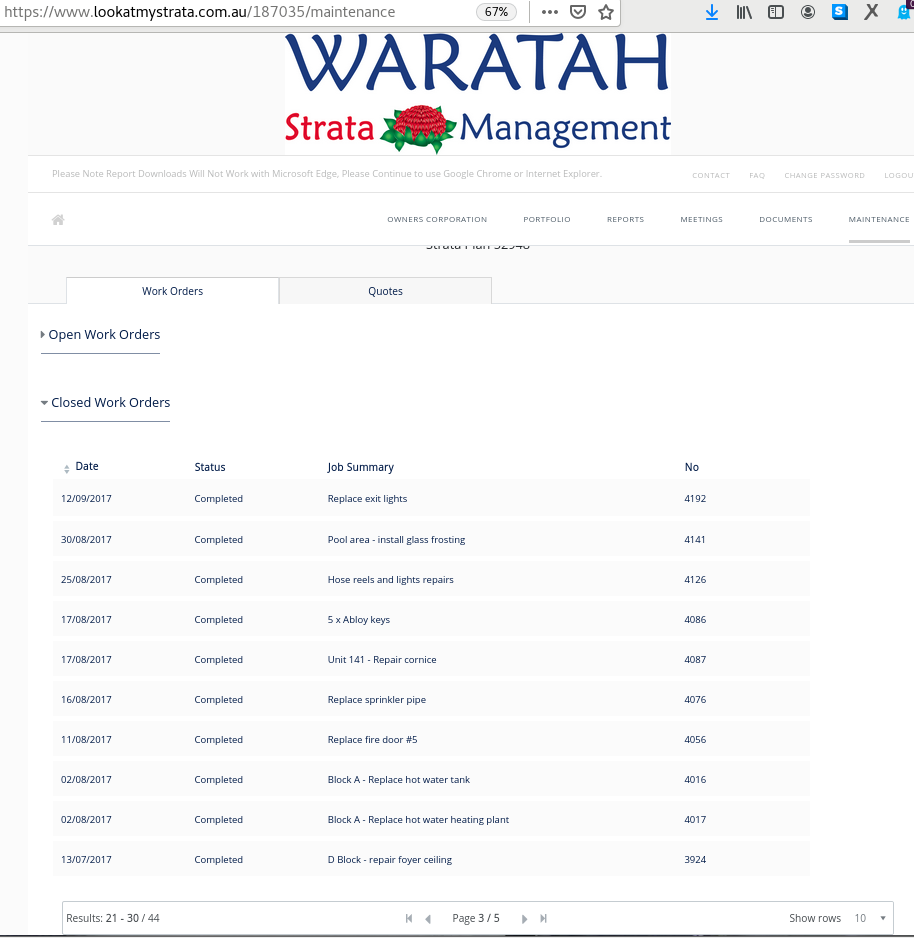
Task: Click Completed status for Replace exit lights
Action: point(218,499)
